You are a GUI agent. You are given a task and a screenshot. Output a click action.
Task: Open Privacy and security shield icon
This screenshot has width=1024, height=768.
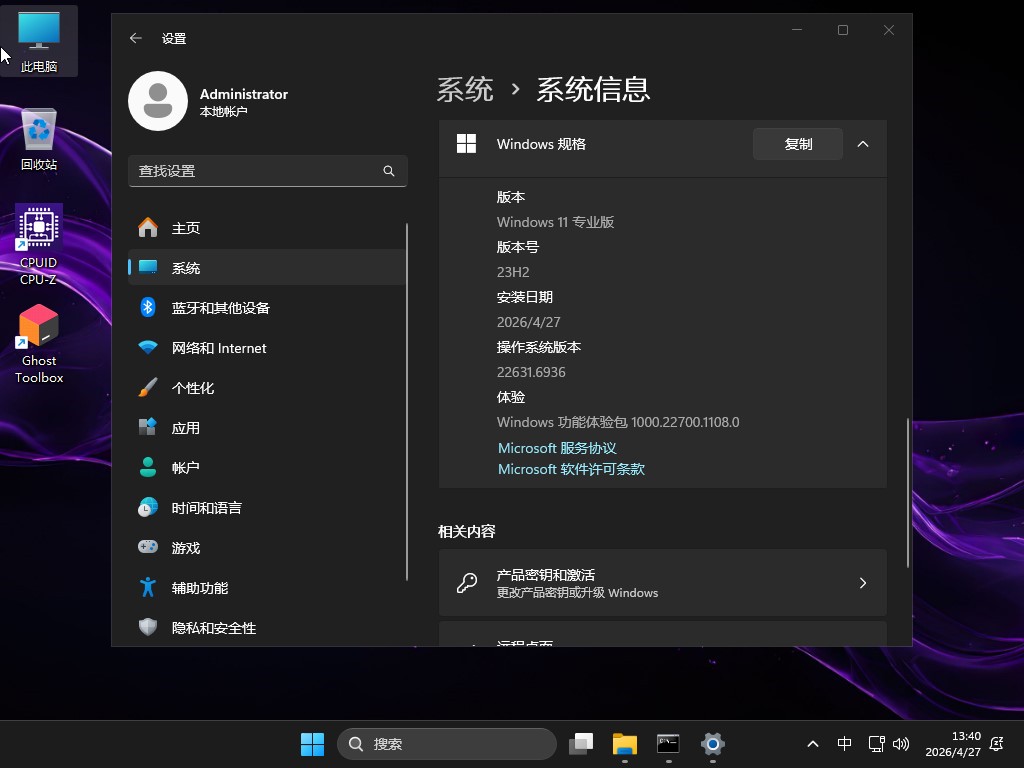coord(148,628)
